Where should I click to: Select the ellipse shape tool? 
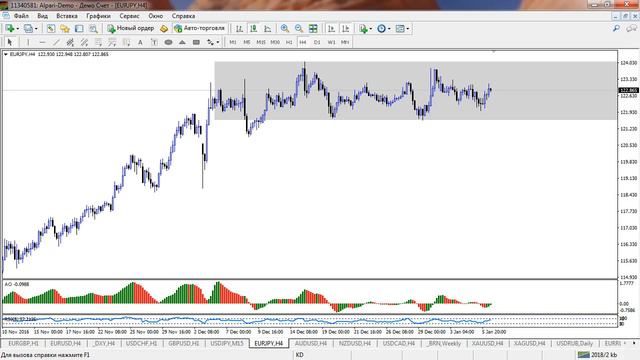pyautogui.click(x=168, y=42)
